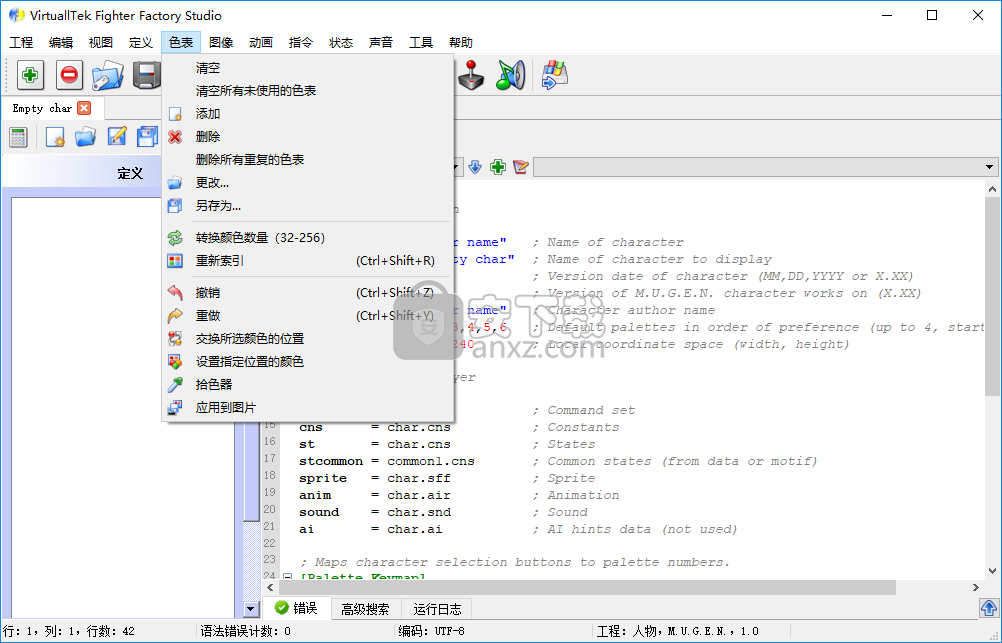Click the vertical scrollbar up arrow
Image resolution: width=1002 pixels, height=643 pixels.
pos(992,189)
